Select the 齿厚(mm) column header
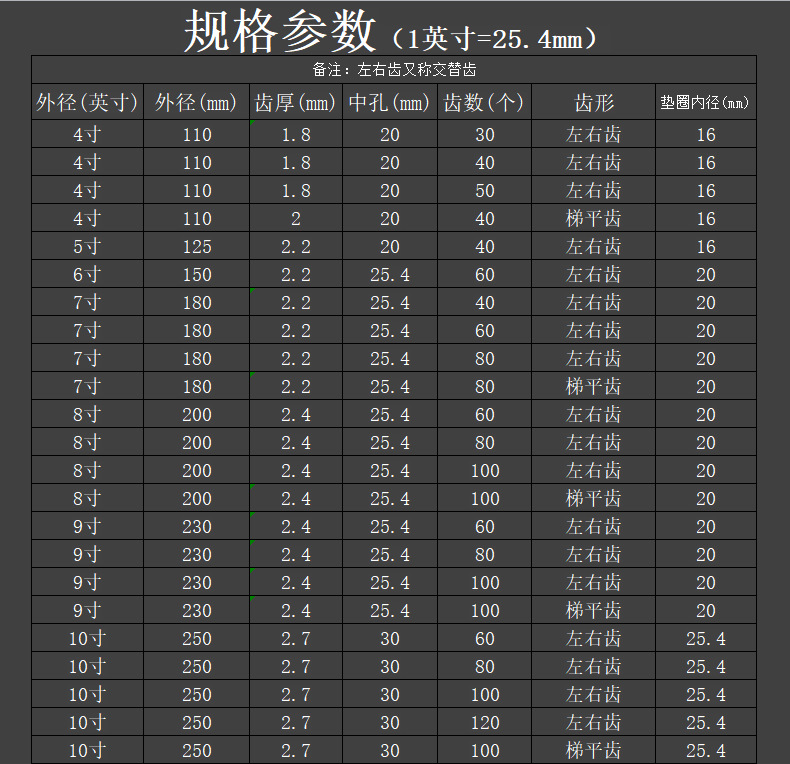Image resolution: width=790 pixels, height=764 pixels. (295, 103)
